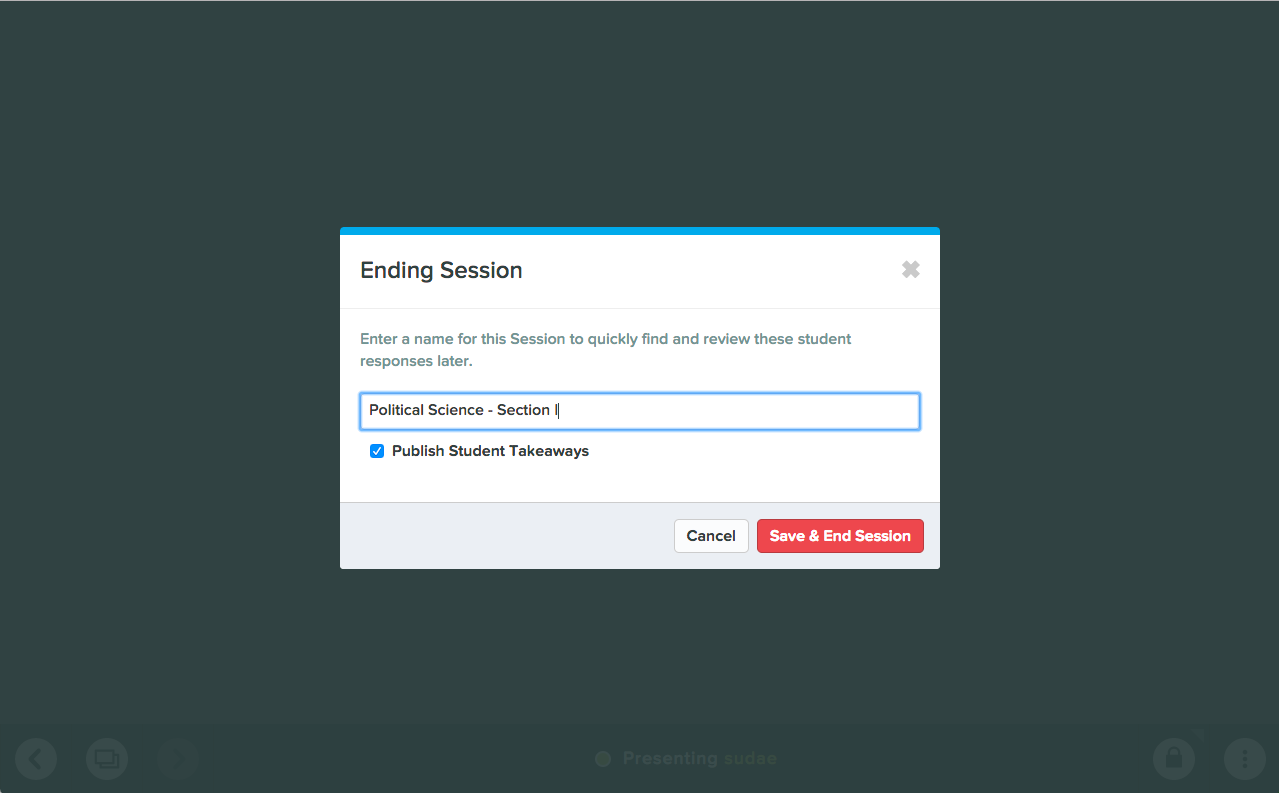Click the blue bar atop the dialog

pyautogui.click(x=640, y=231)
